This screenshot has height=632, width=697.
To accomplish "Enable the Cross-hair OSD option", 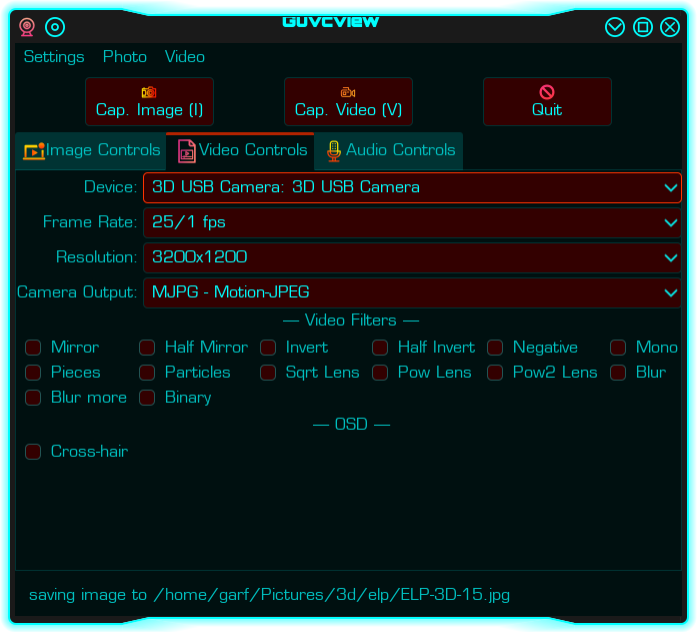I will 33,452.
